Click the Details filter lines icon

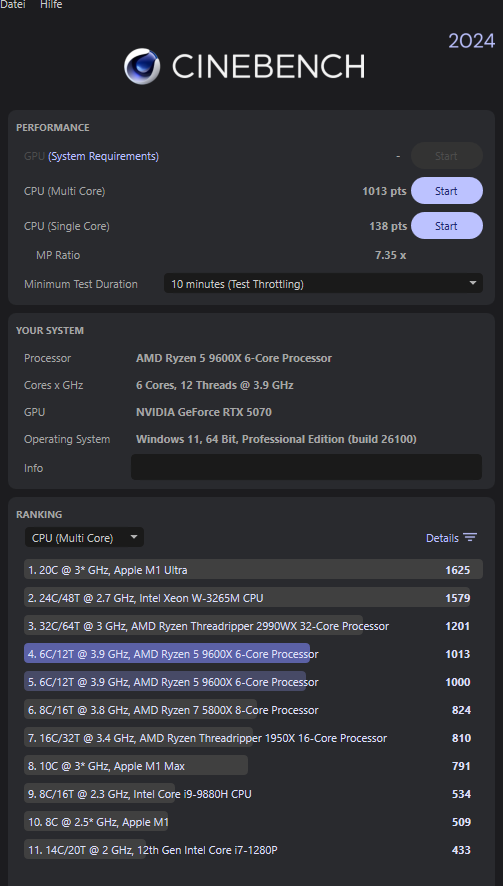[x=470, y=537]
